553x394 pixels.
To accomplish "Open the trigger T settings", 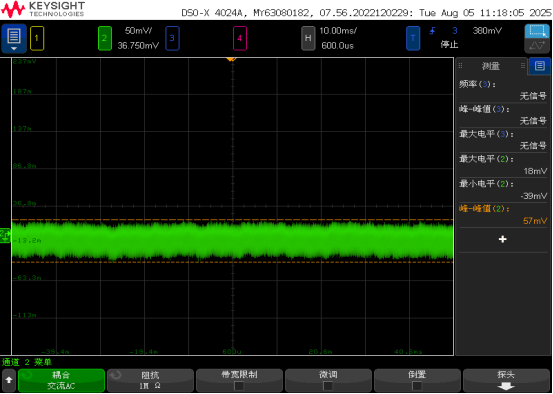I will 413,38.
